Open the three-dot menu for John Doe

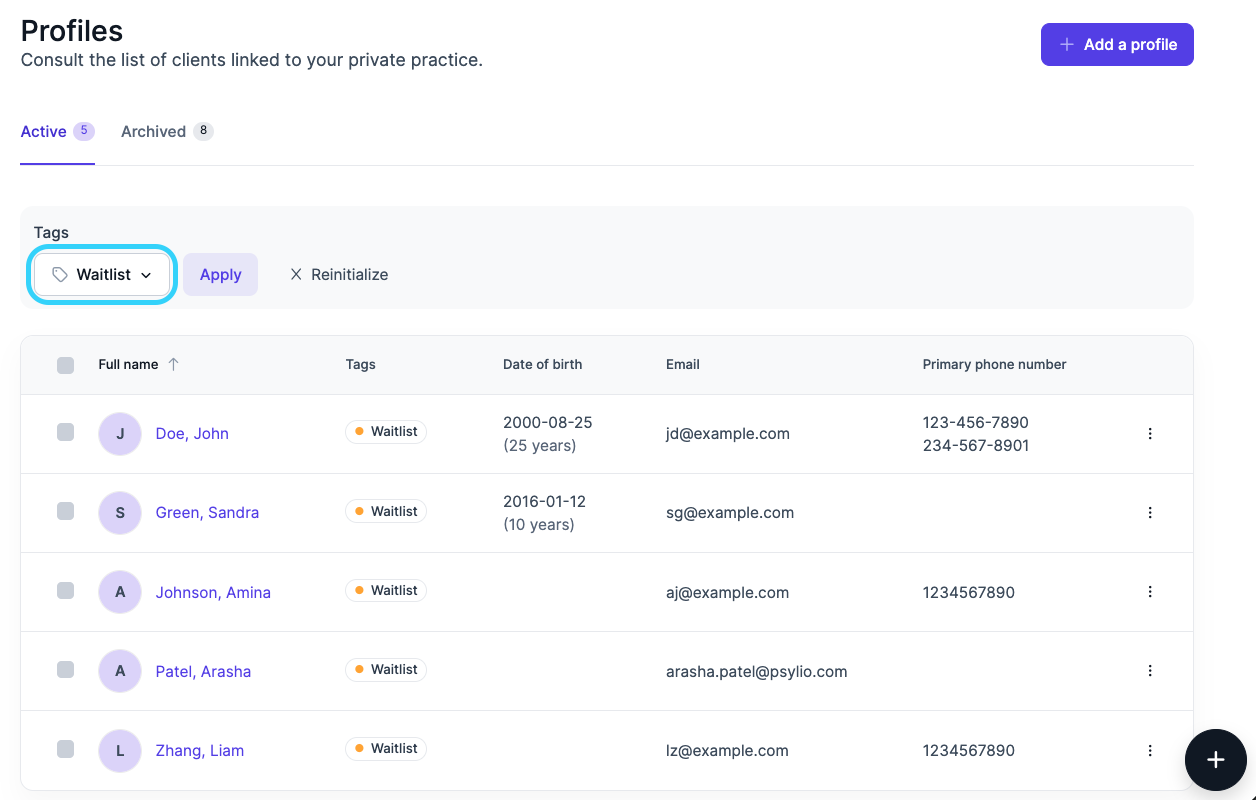tap(1150, 434)
